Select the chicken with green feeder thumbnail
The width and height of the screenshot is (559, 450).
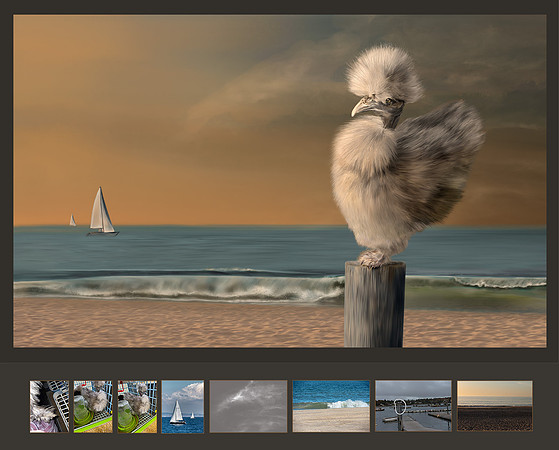click(x=93, y=406)
